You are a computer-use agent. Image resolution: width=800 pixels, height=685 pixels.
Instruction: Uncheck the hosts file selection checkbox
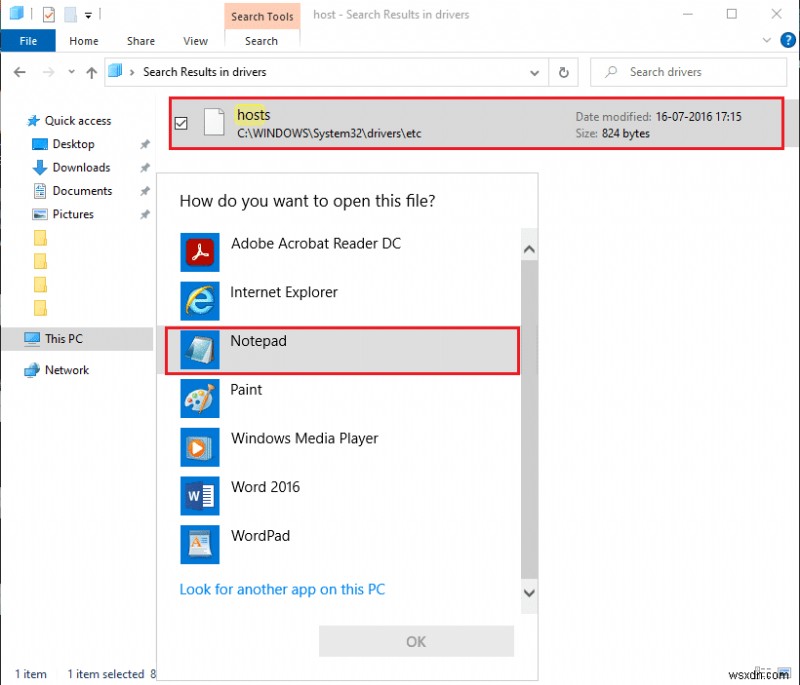click(181, 123)
